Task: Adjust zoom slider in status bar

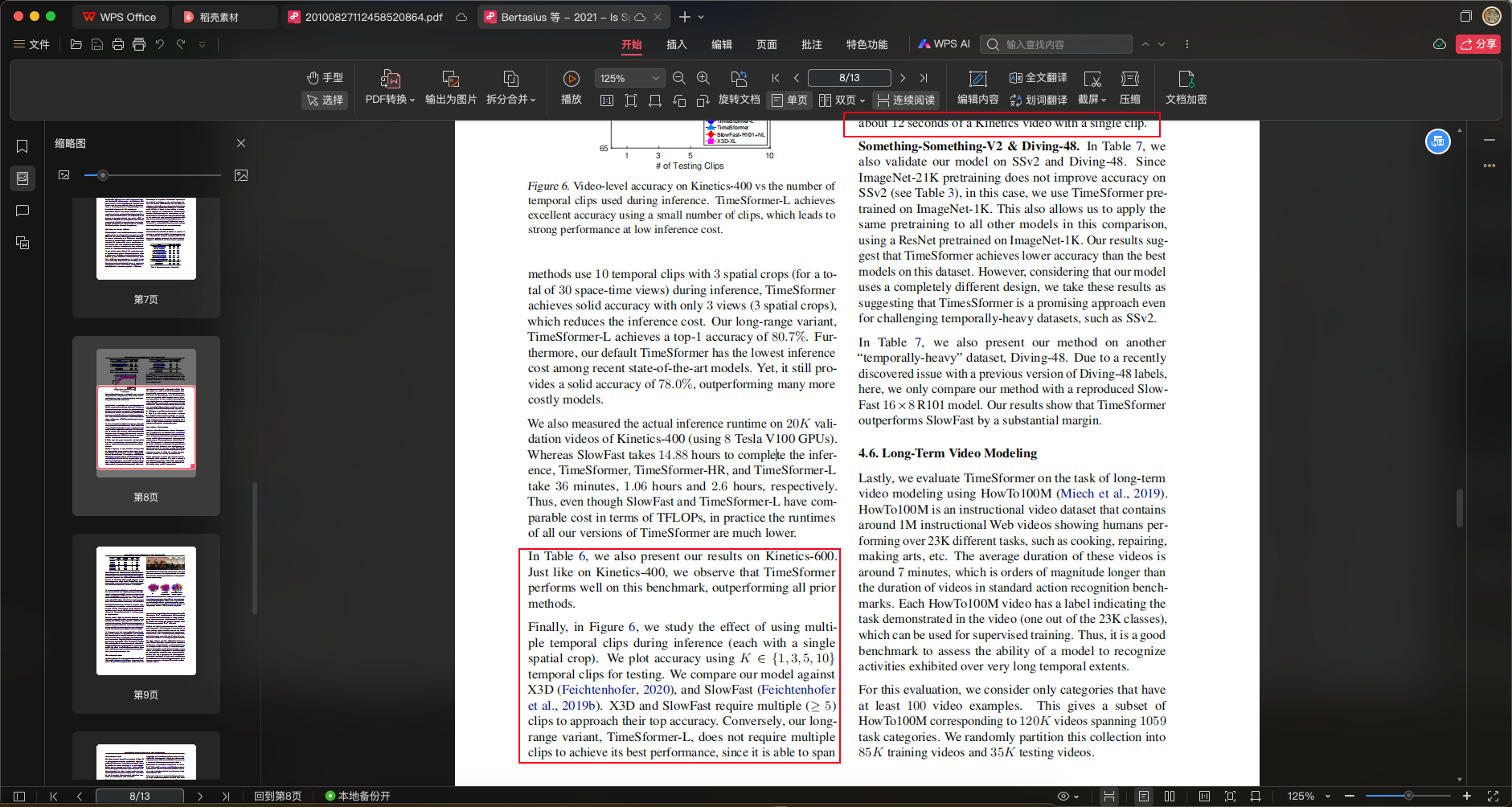Action: 1408,796
